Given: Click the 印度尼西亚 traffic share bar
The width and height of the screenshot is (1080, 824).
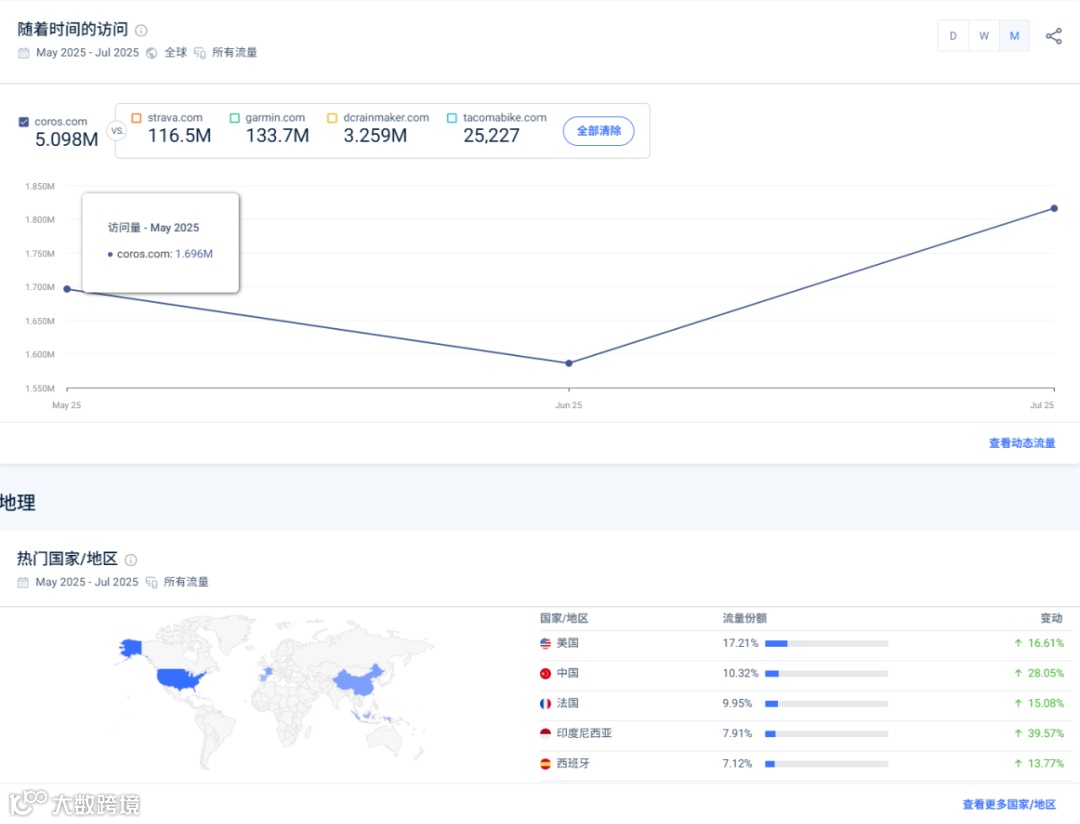Looking at the screenshot, I should pos(827,734).
